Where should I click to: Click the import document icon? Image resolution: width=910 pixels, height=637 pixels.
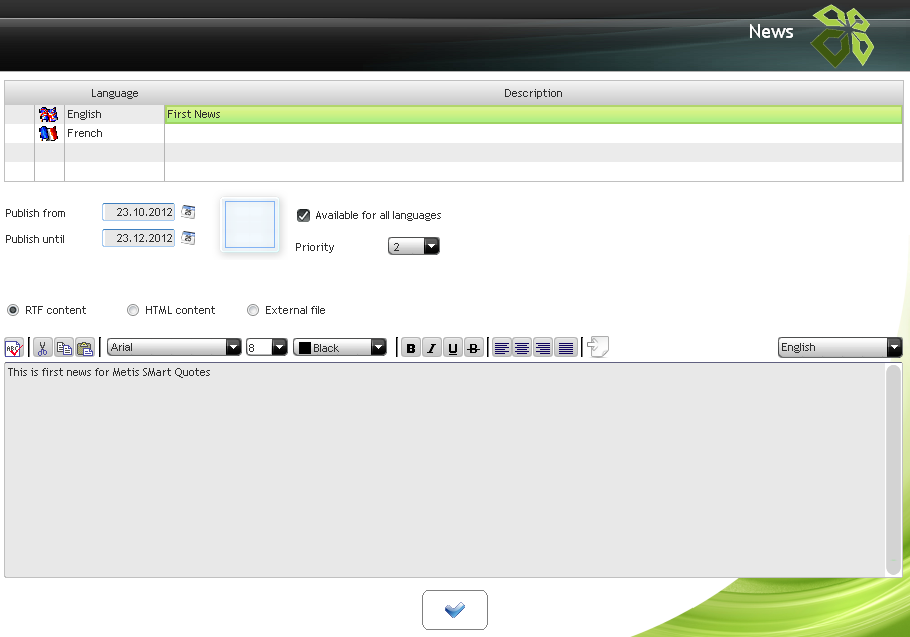598,347
